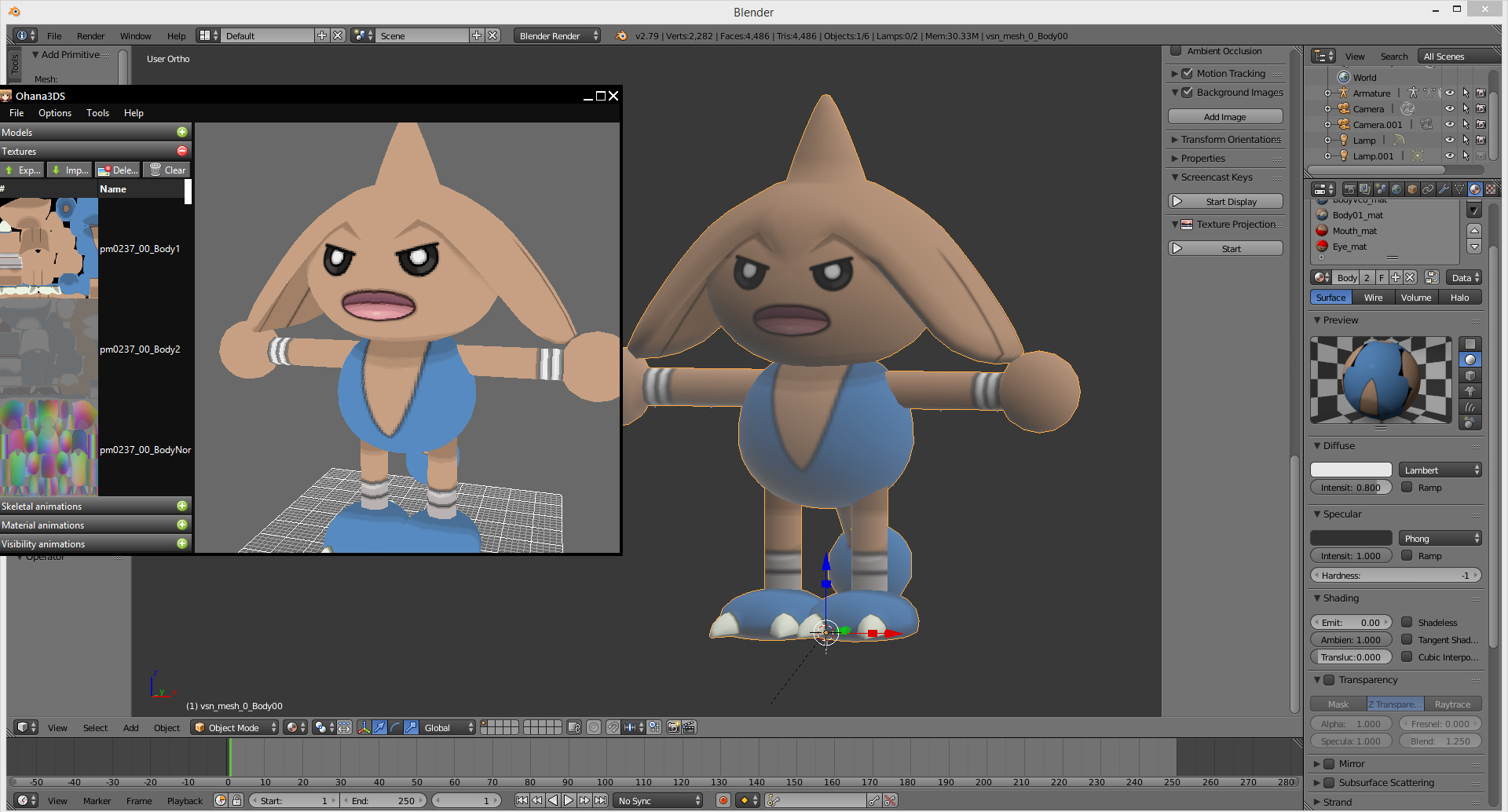Toggle Camera visibility eye icon
The height and width of the screenshot is (812, 1508).
(1450, 108)
